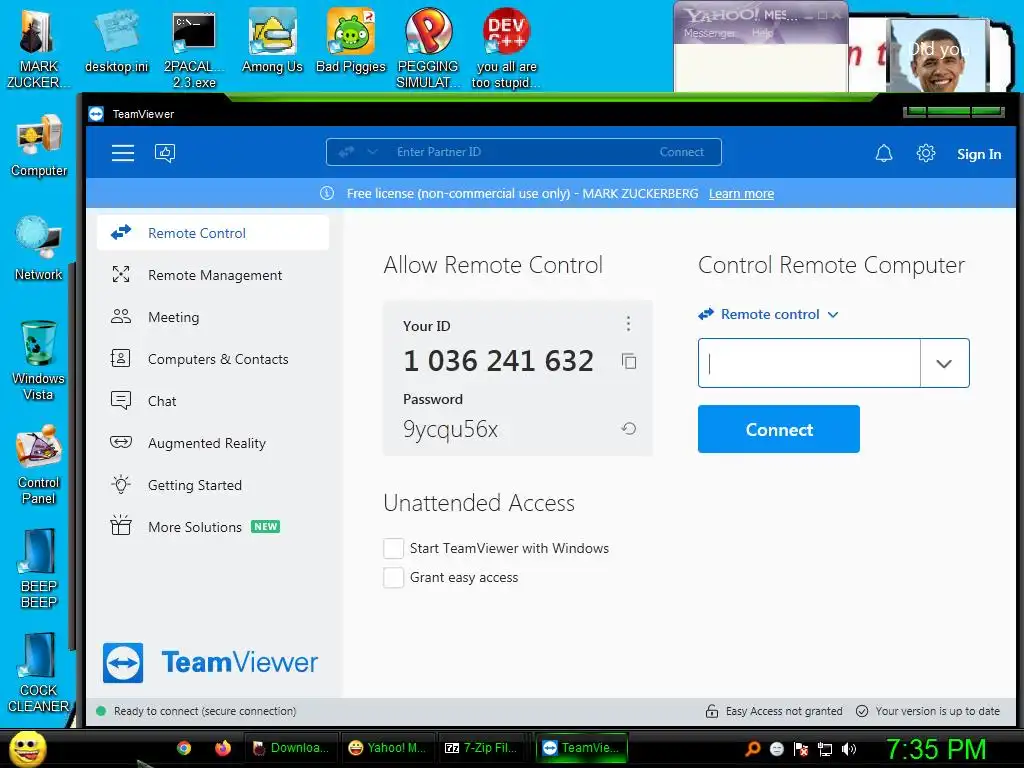Viewport: 1024px width, 768px height.
Task: Select the Among Us desktop icon
Action: point(272,42)
